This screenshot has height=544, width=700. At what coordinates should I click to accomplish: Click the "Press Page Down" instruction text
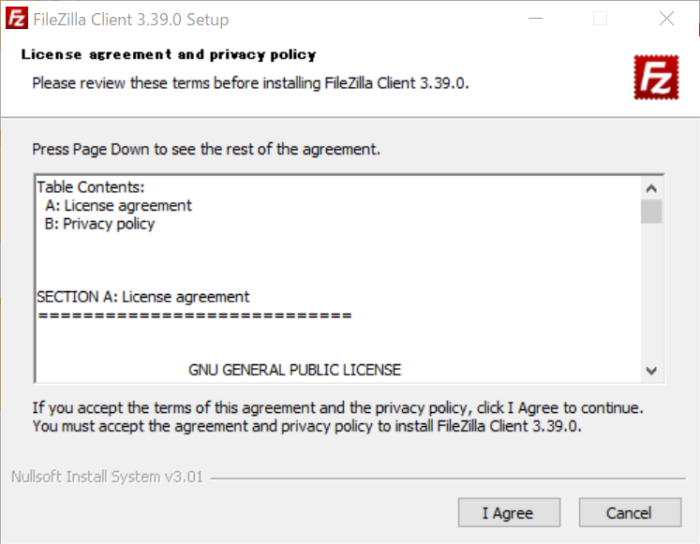[x=206, y=149]
